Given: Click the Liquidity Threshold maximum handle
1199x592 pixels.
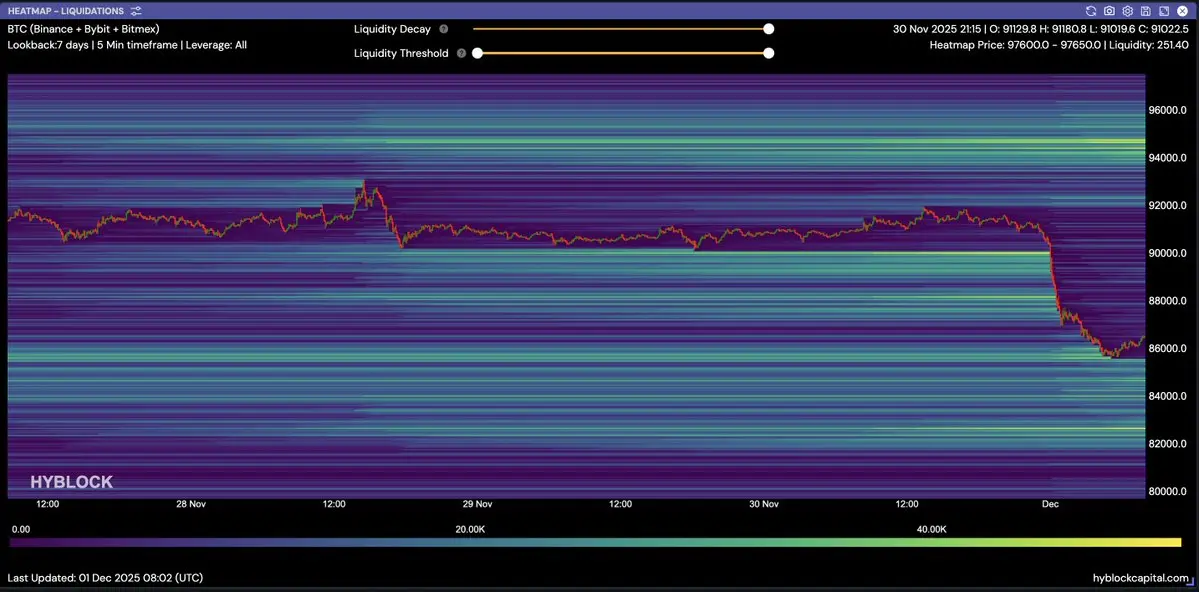Looking at the screenshot, I should point(768,54).
